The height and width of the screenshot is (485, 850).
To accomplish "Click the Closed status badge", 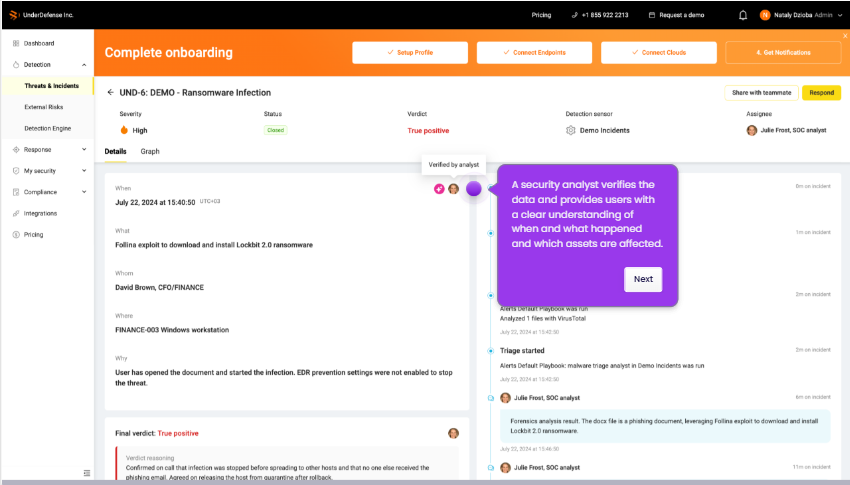I will [x=275, y=130].
